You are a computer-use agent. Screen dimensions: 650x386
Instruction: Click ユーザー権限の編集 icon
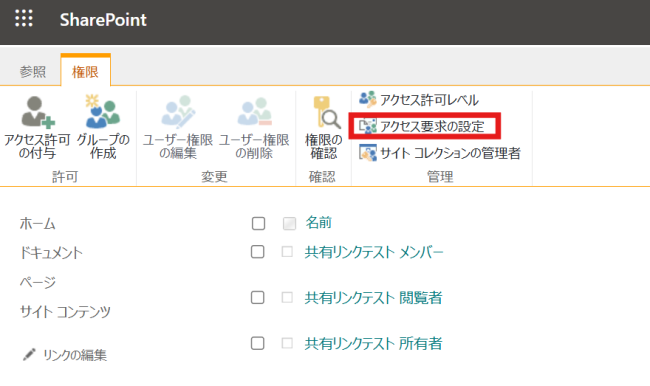click(178, 112)
